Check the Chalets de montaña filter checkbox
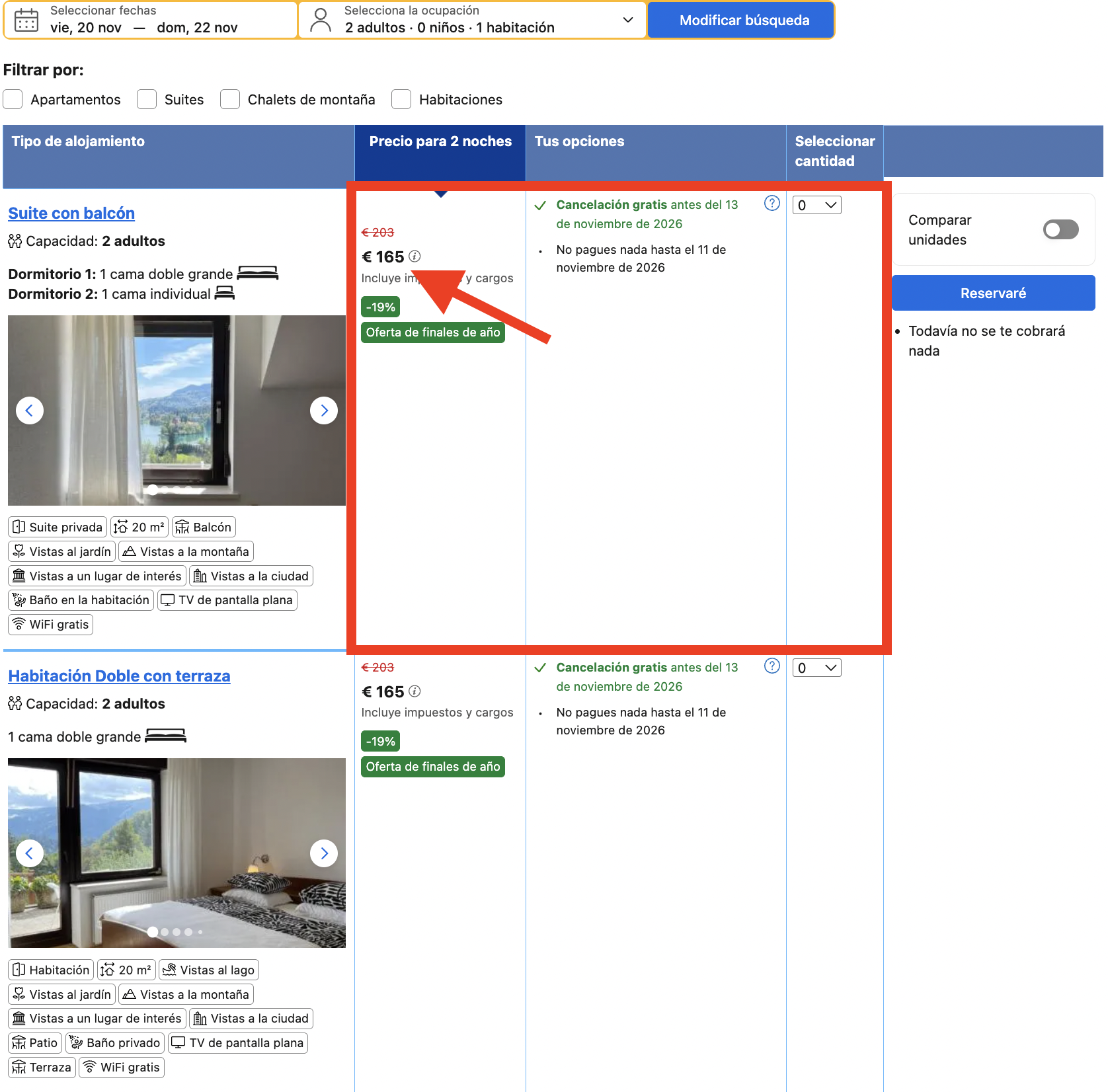 (230, 99)
